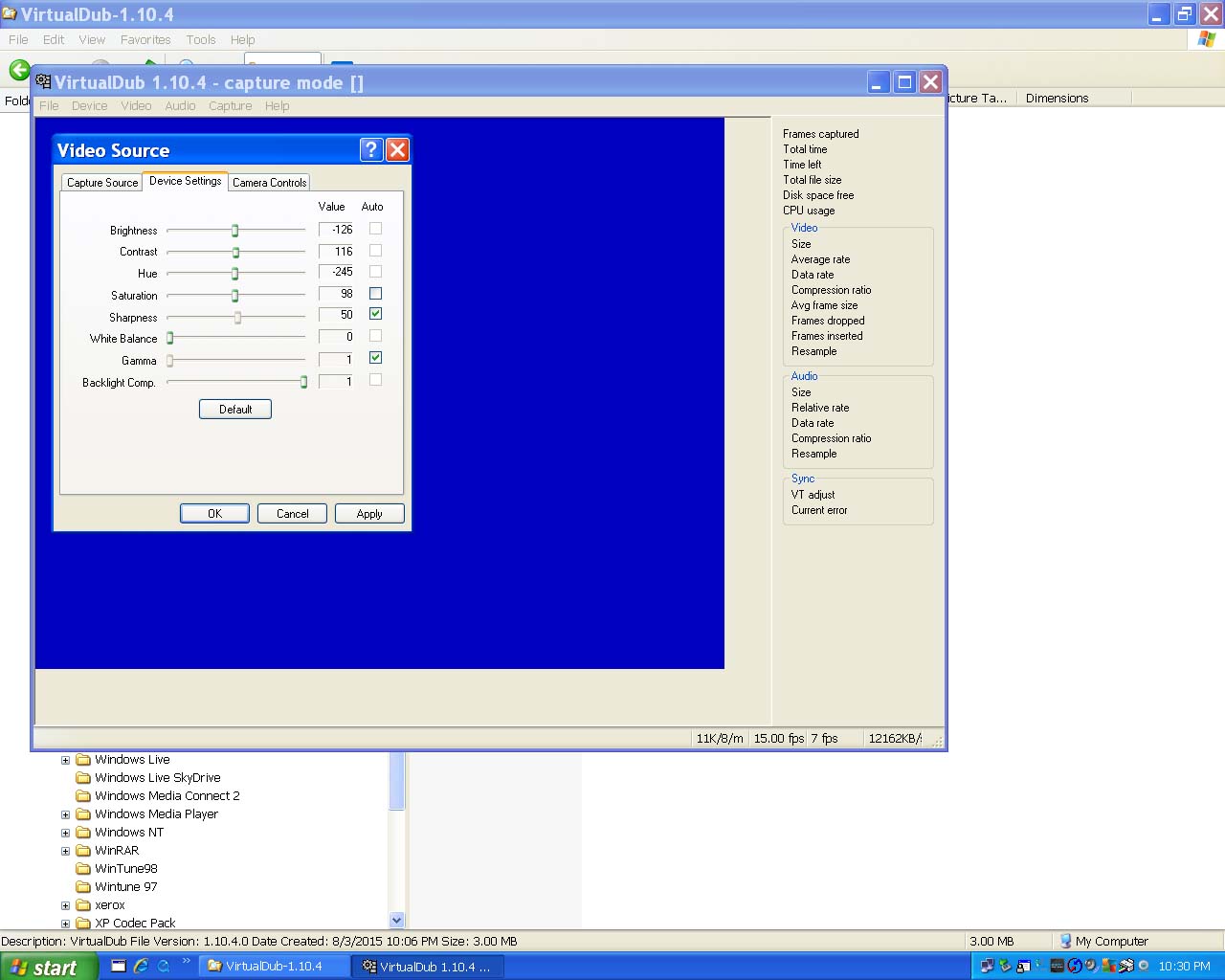The height and width of the screenshot is (980, 1225).
Task: Open Video menu in capture window
Action: (136, 106)
